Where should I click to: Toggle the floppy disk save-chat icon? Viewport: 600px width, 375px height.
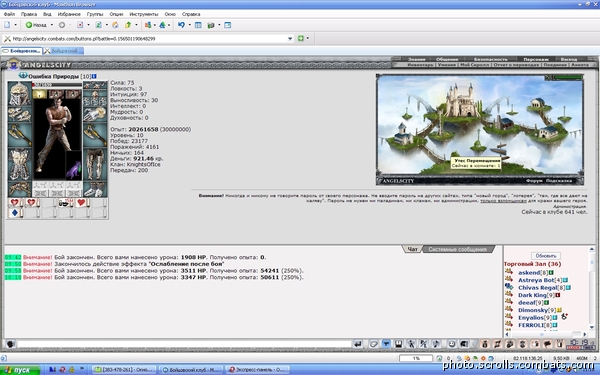pos(398,344)
